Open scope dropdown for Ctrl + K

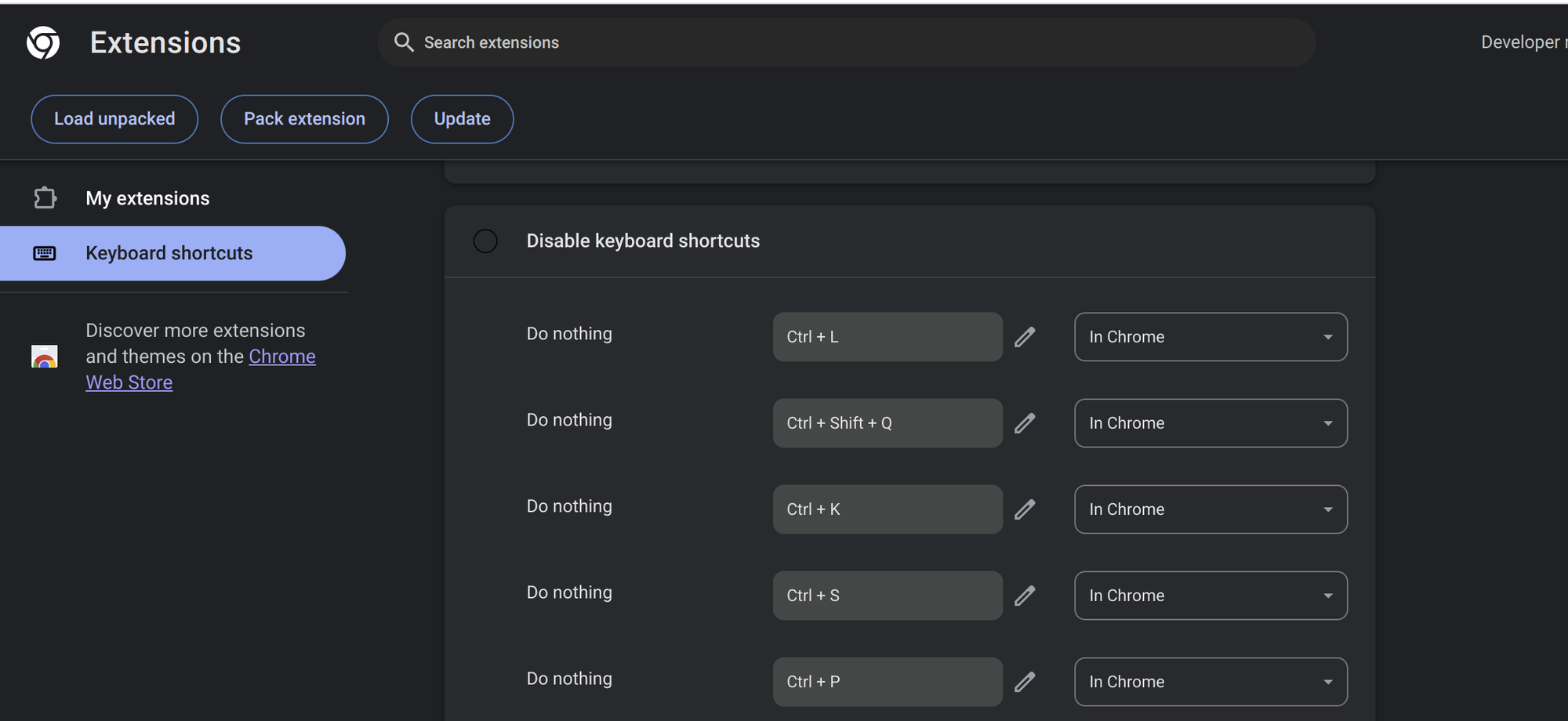[x=1210, y=509]
